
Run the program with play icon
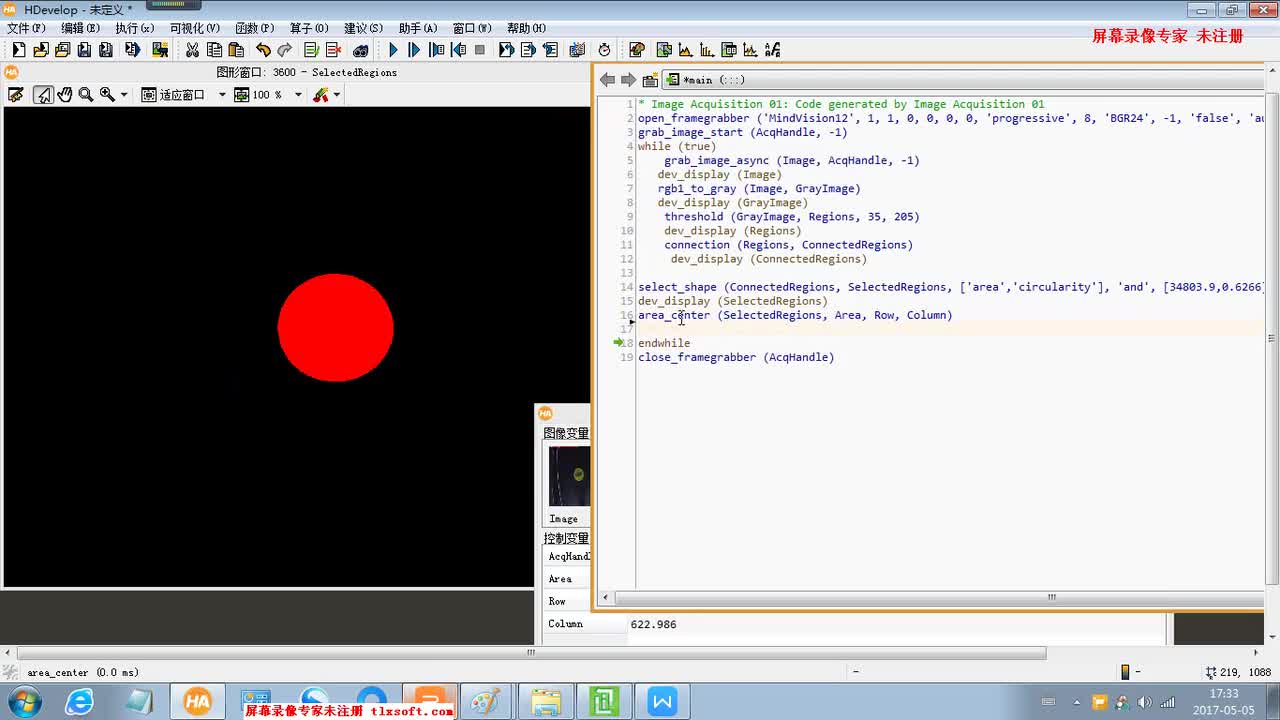[393, 50]
